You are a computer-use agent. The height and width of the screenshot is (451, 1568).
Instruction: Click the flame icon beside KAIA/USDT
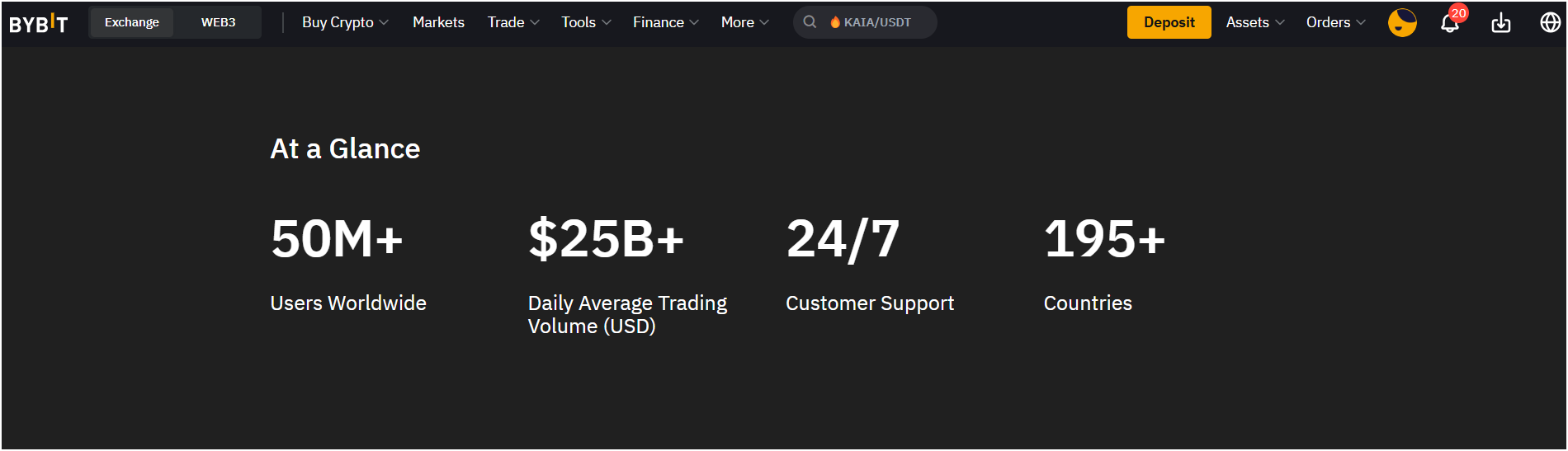click(835, 22)
